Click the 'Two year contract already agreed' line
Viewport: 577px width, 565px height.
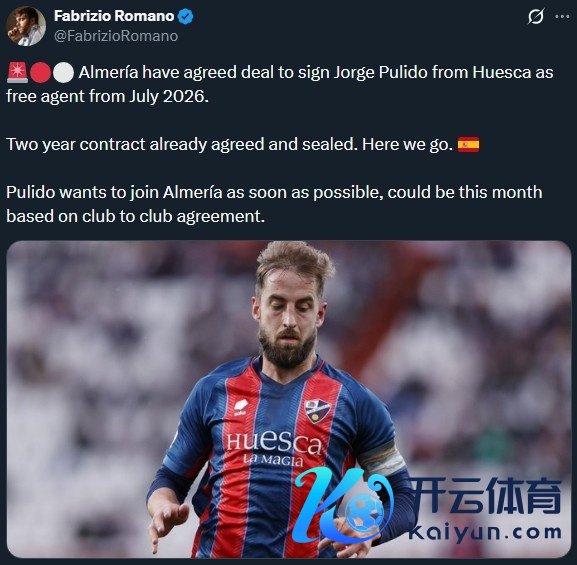(243, 144)
